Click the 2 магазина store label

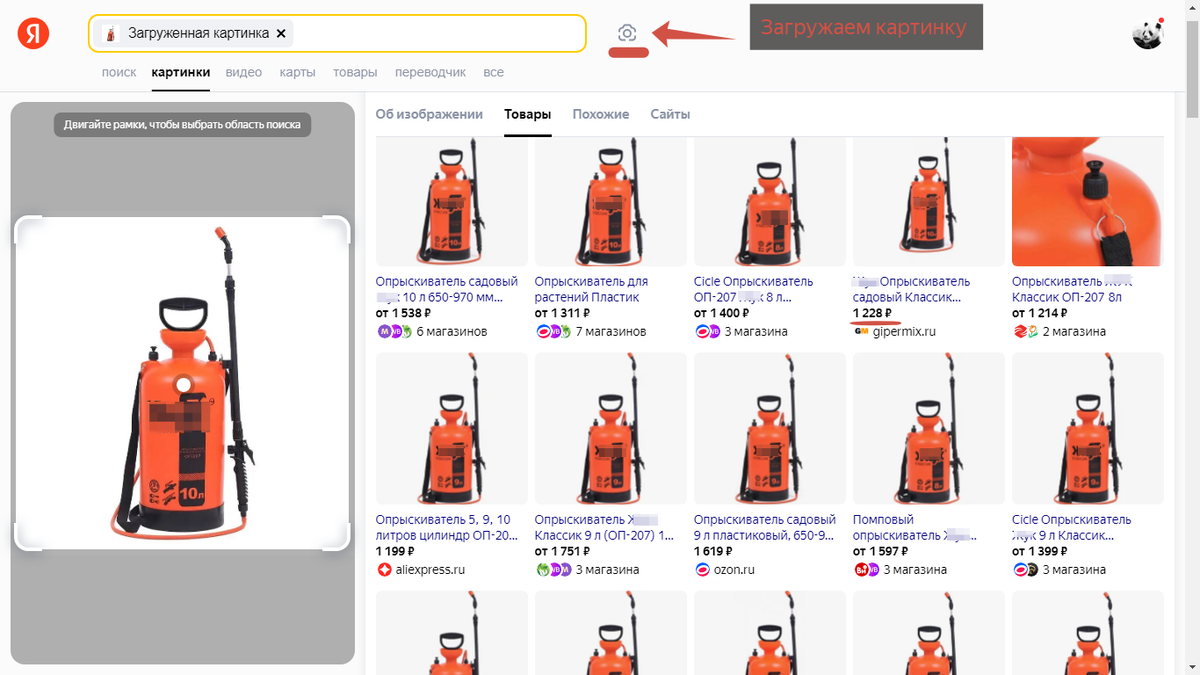(x=1075, y=331)
